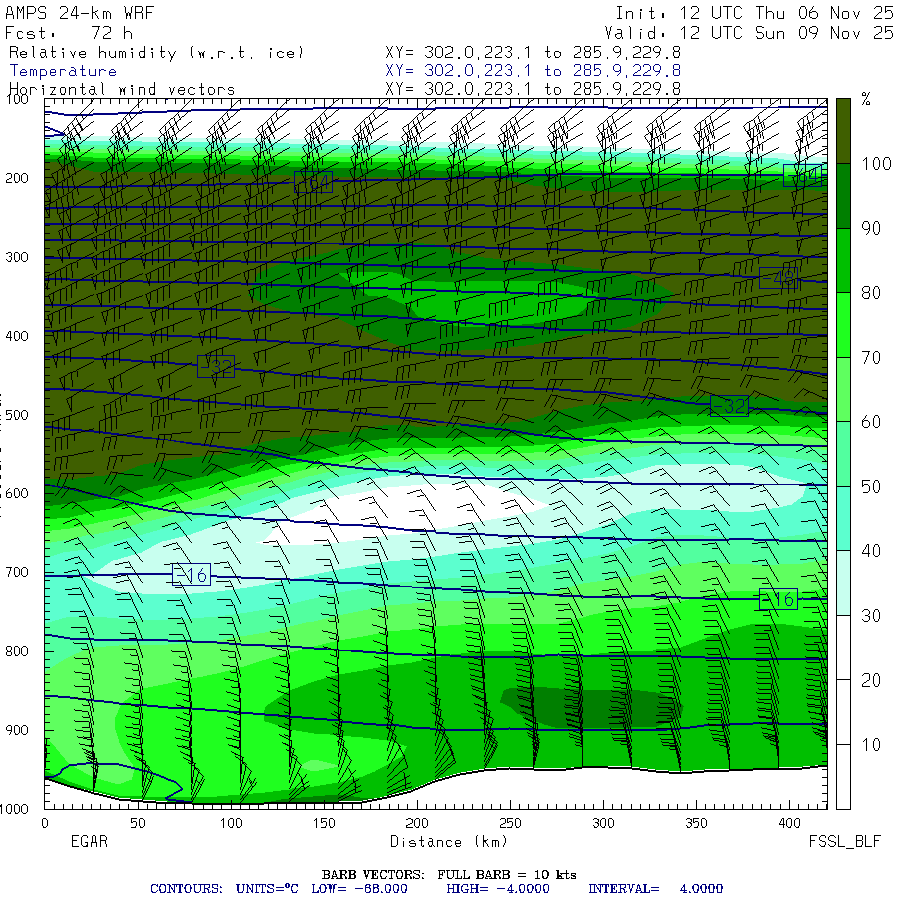Click the -64 contour label at the right edge
The image size is (900, 900).
pyautogui.click(x=803, y=175)
